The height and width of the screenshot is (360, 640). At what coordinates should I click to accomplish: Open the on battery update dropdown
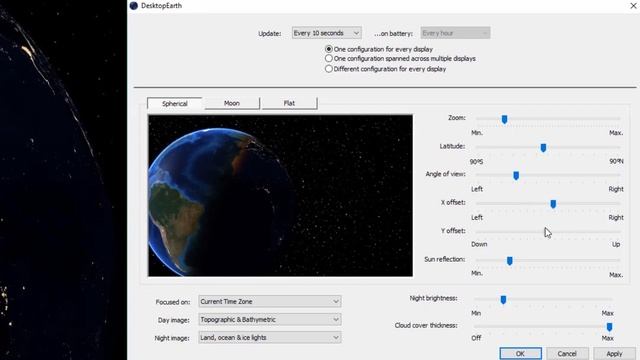[x=455, y=33]
